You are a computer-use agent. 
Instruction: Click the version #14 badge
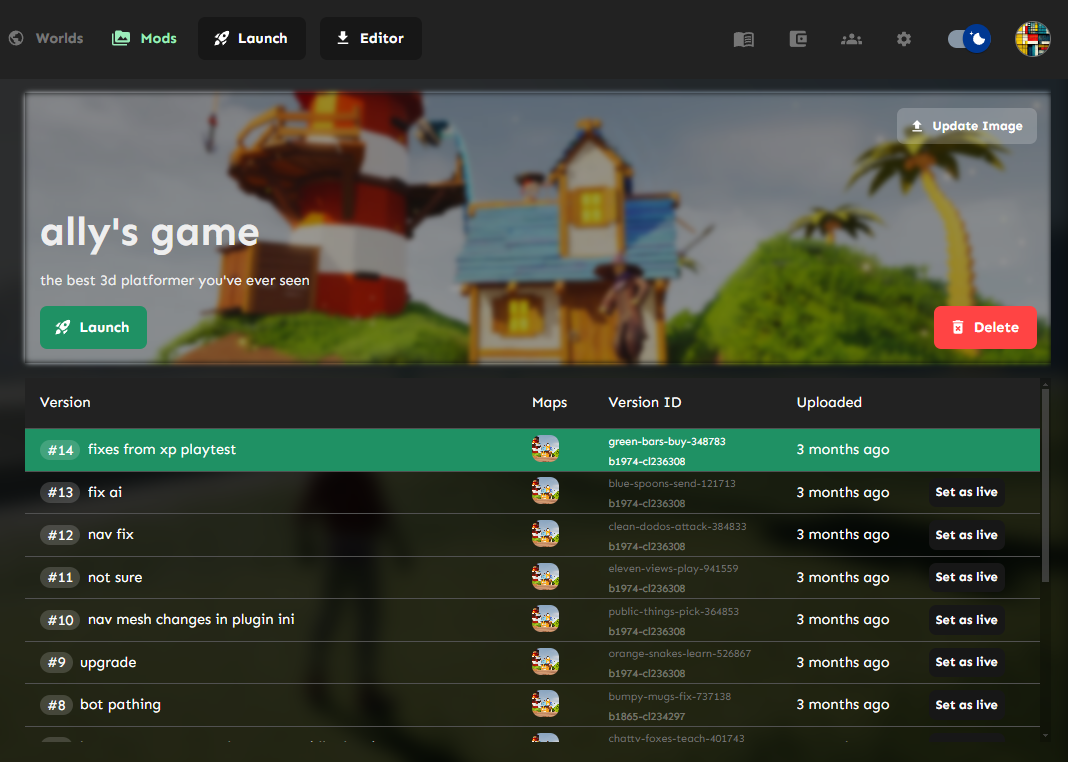click(60, 450)
